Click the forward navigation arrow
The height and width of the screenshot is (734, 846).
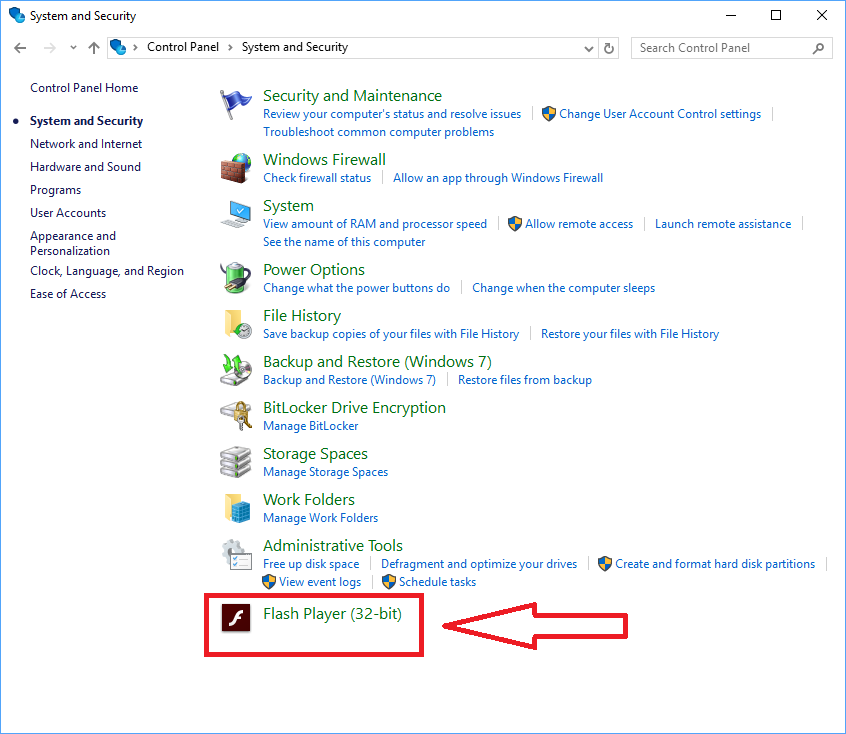click(x=50, y=48)
